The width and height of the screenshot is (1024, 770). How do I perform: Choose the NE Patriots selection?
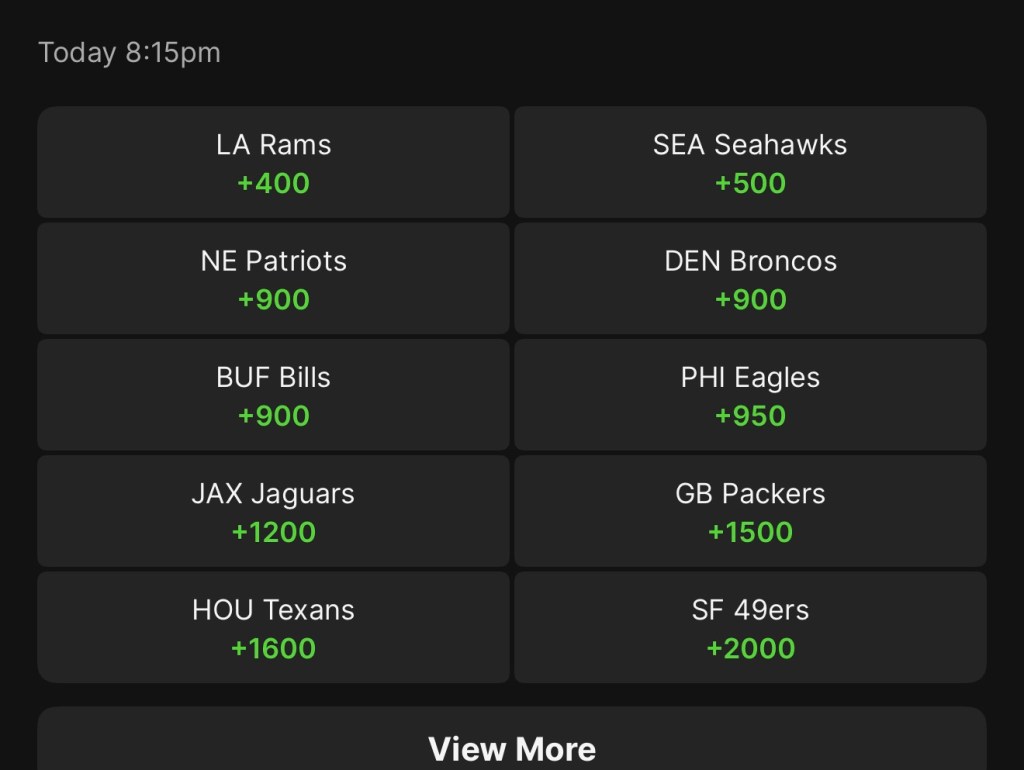[x=273, y=278]
